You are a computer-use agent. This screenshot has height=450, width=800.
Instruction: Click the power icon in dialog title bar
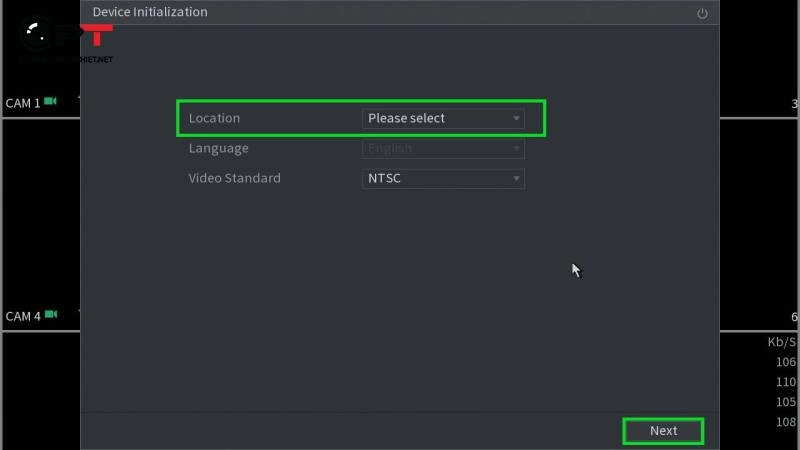click(x=702, y=13)
